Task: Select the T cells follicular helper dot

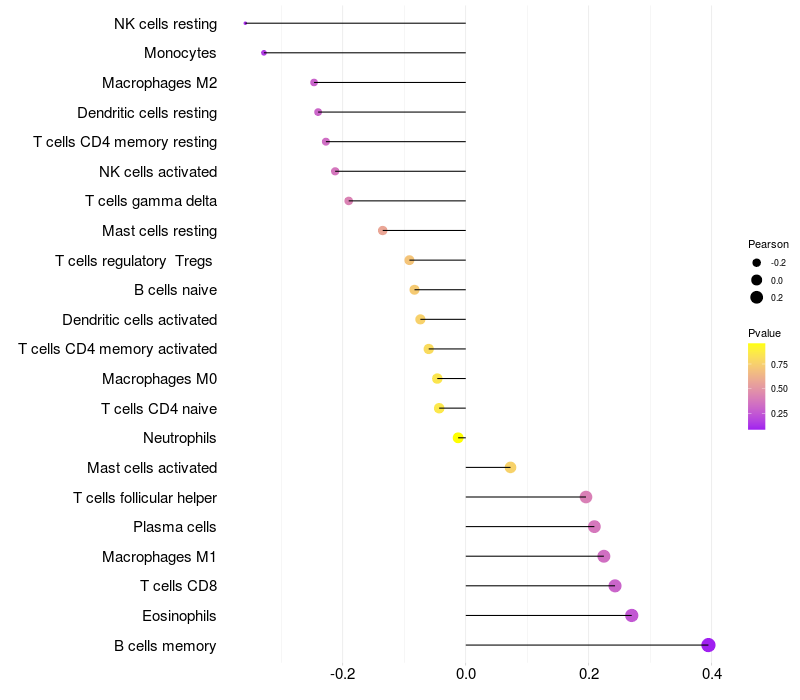Action: [x=585, y=497]
